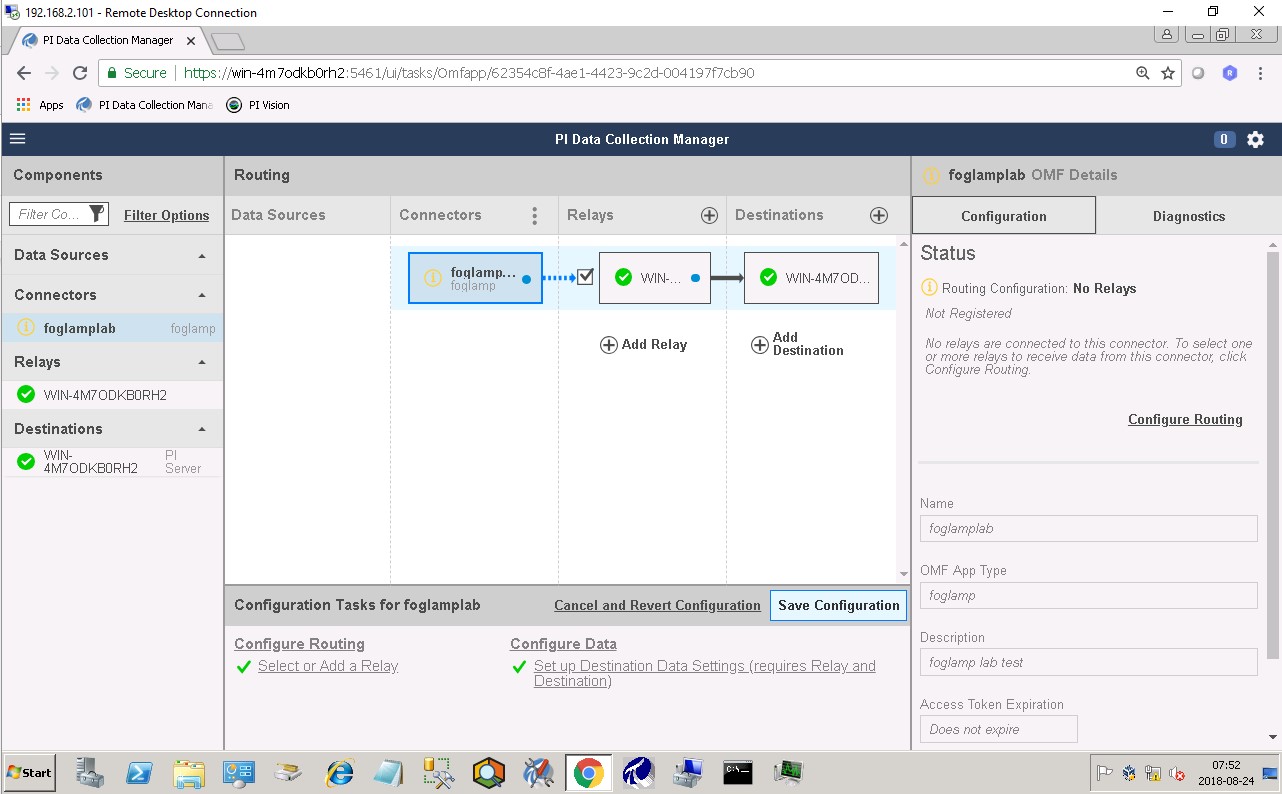Click the Save Configuration button
Image resolution: width=1282 pixels, height=794 pixels.
click(838, 605)
